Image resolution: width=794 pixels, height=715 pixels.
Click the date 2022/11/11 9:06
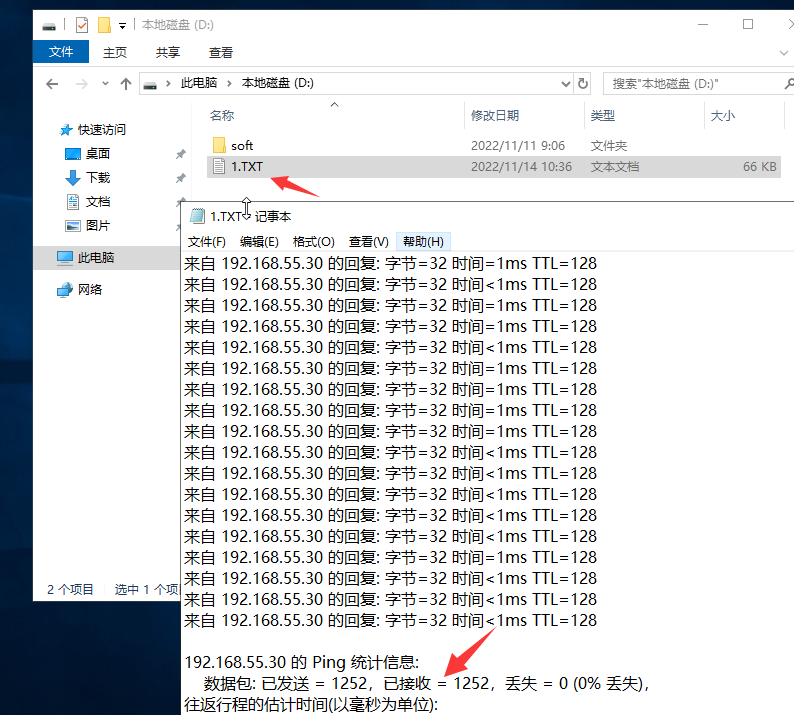518,146
